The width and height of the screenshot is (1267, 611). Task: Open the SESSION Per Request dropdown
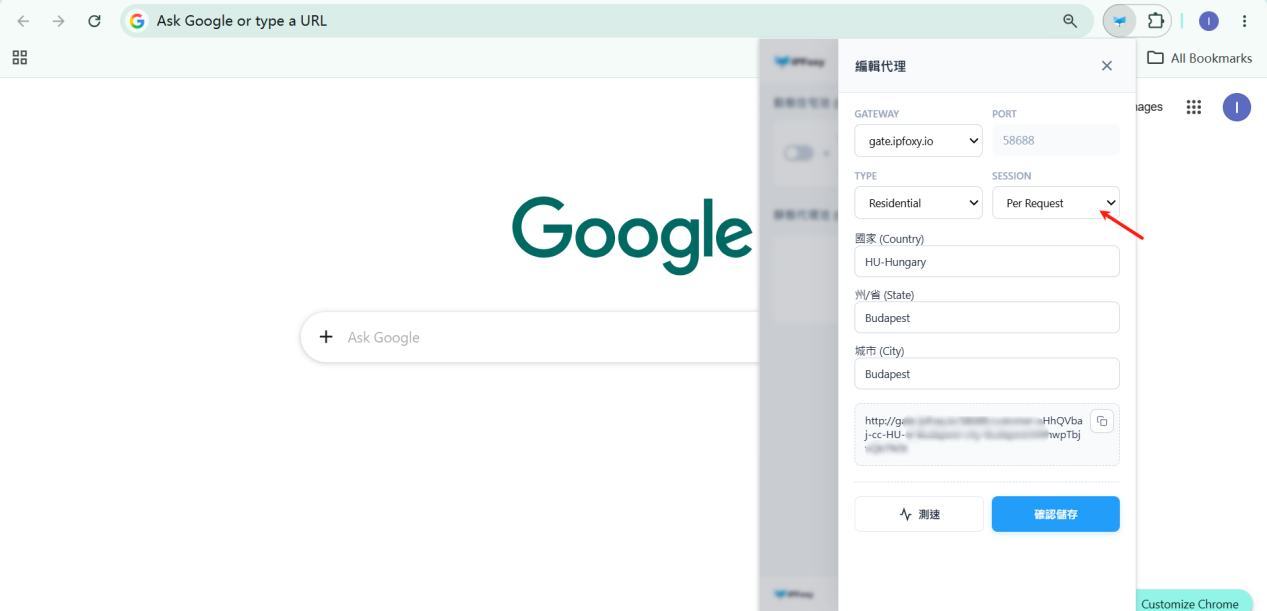1055,203
